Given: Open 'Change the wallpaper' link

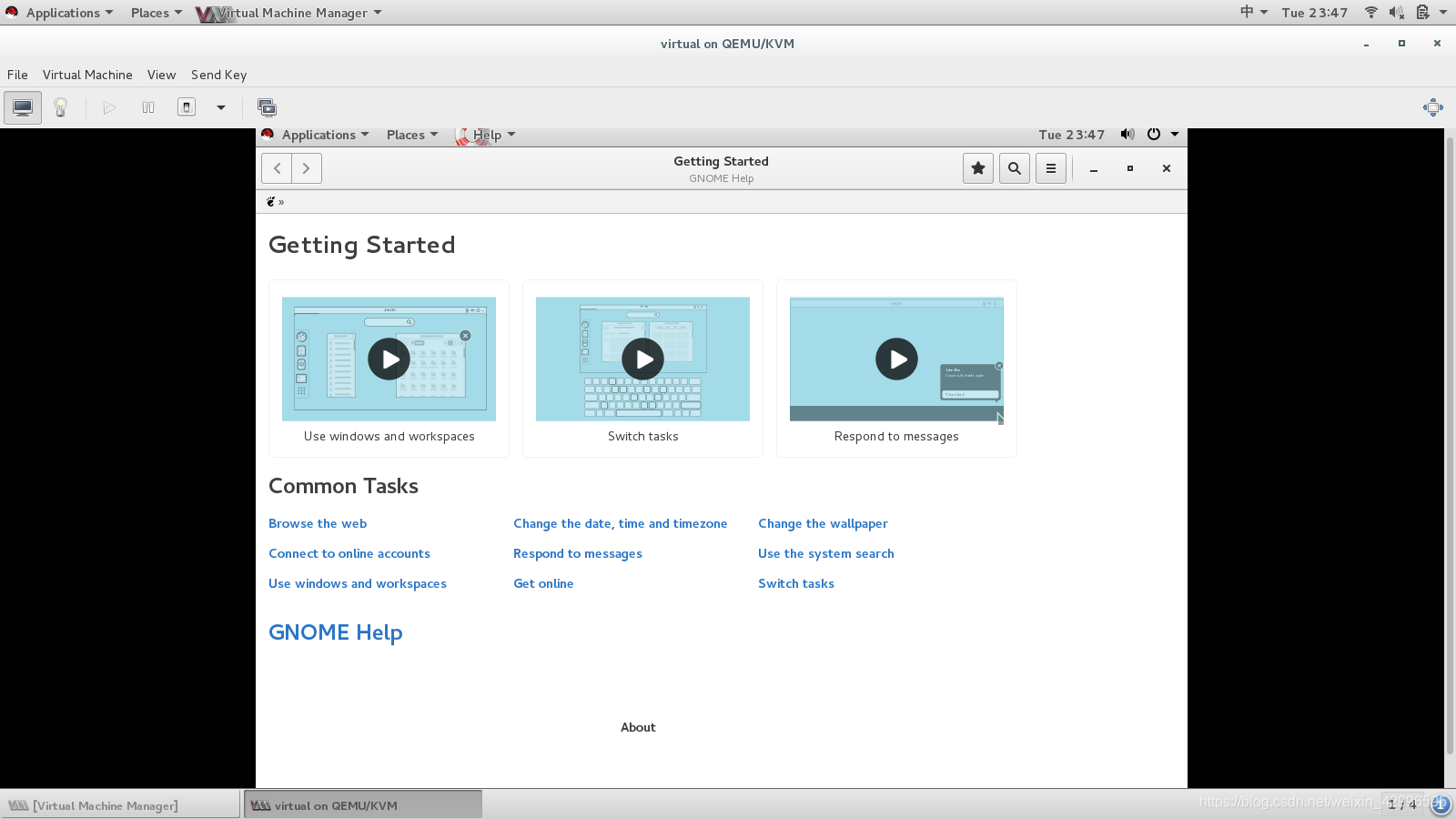Looking at the screenshot, I should coord(823,523).
